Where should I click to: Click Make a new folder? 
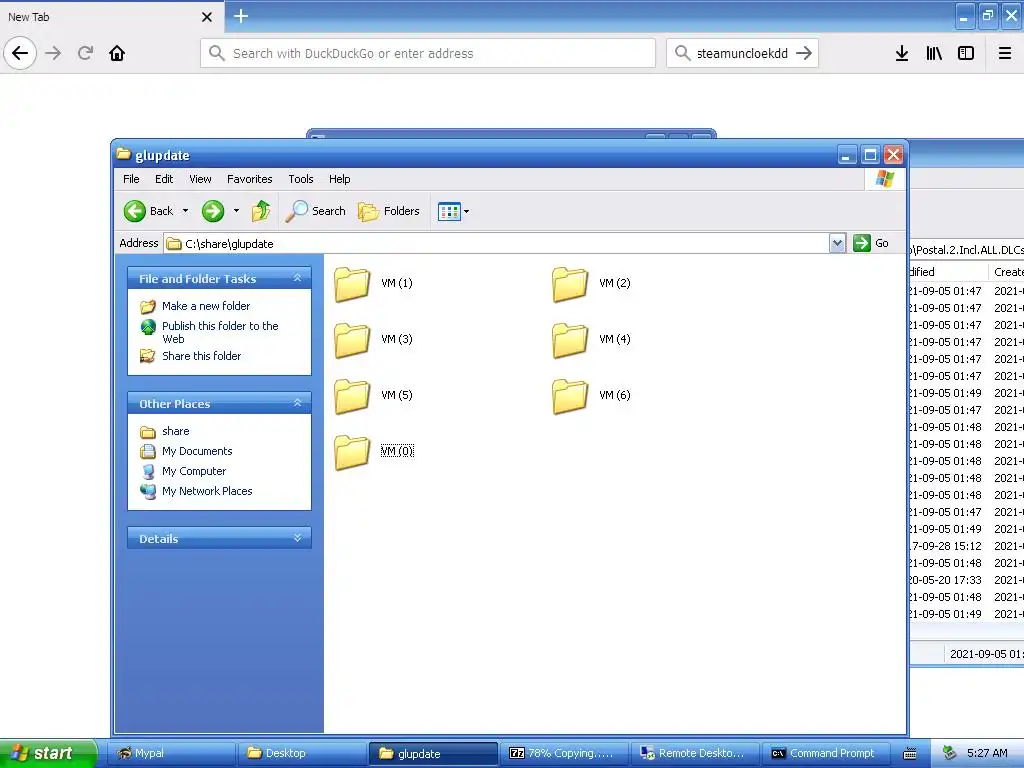[206, 306]
